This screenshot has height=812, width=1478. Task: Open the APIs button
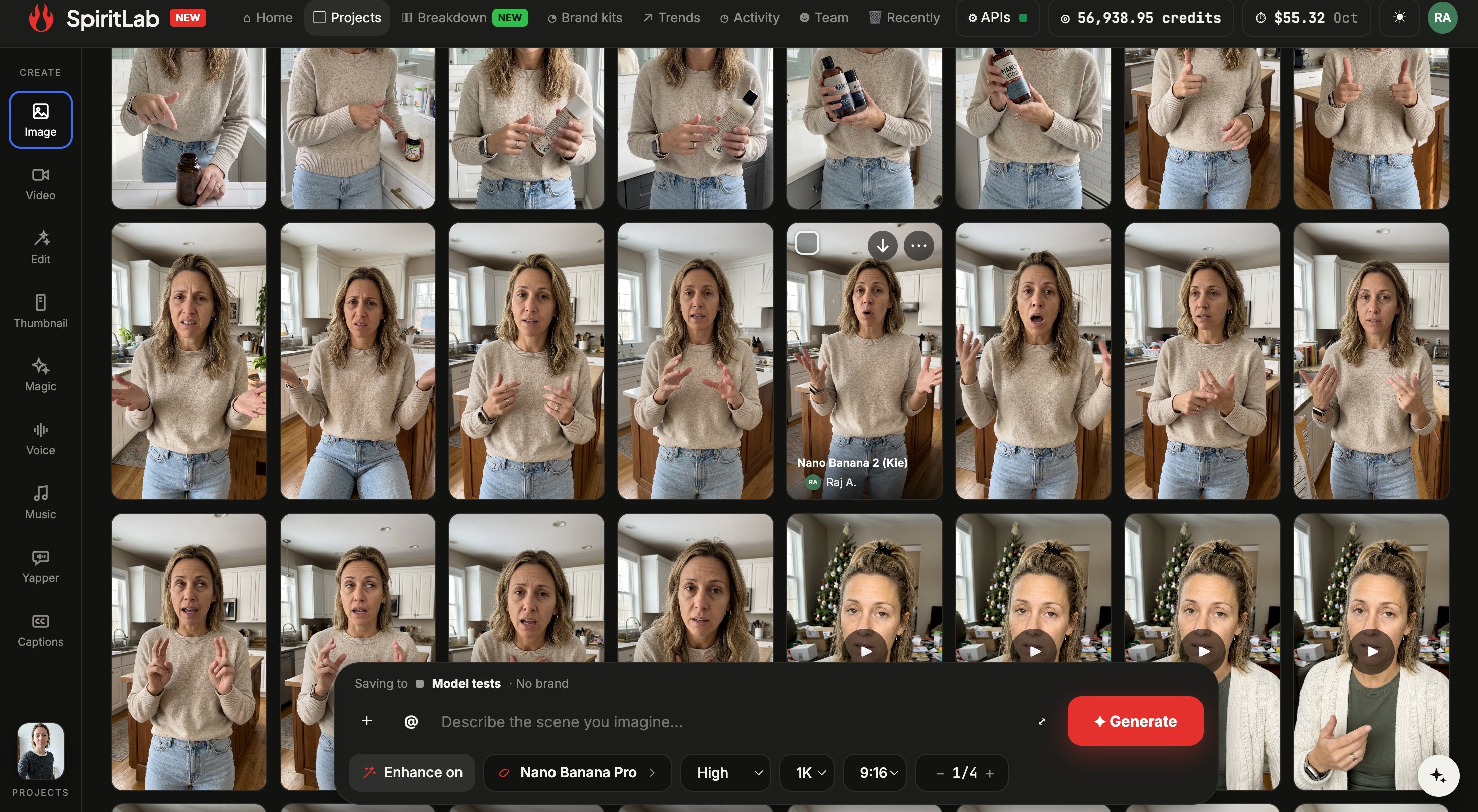(x=997, y=17)
